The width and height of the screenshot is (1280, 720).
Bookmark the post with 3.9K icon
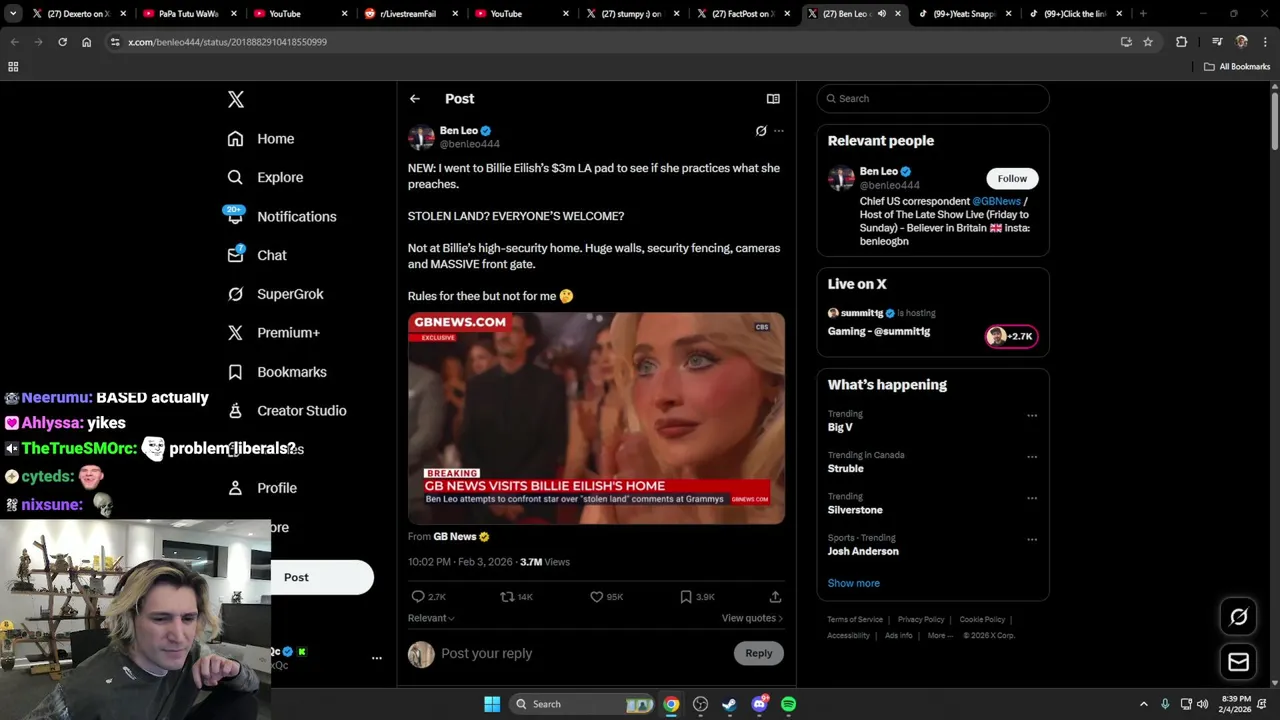click(x=697, y=597)
